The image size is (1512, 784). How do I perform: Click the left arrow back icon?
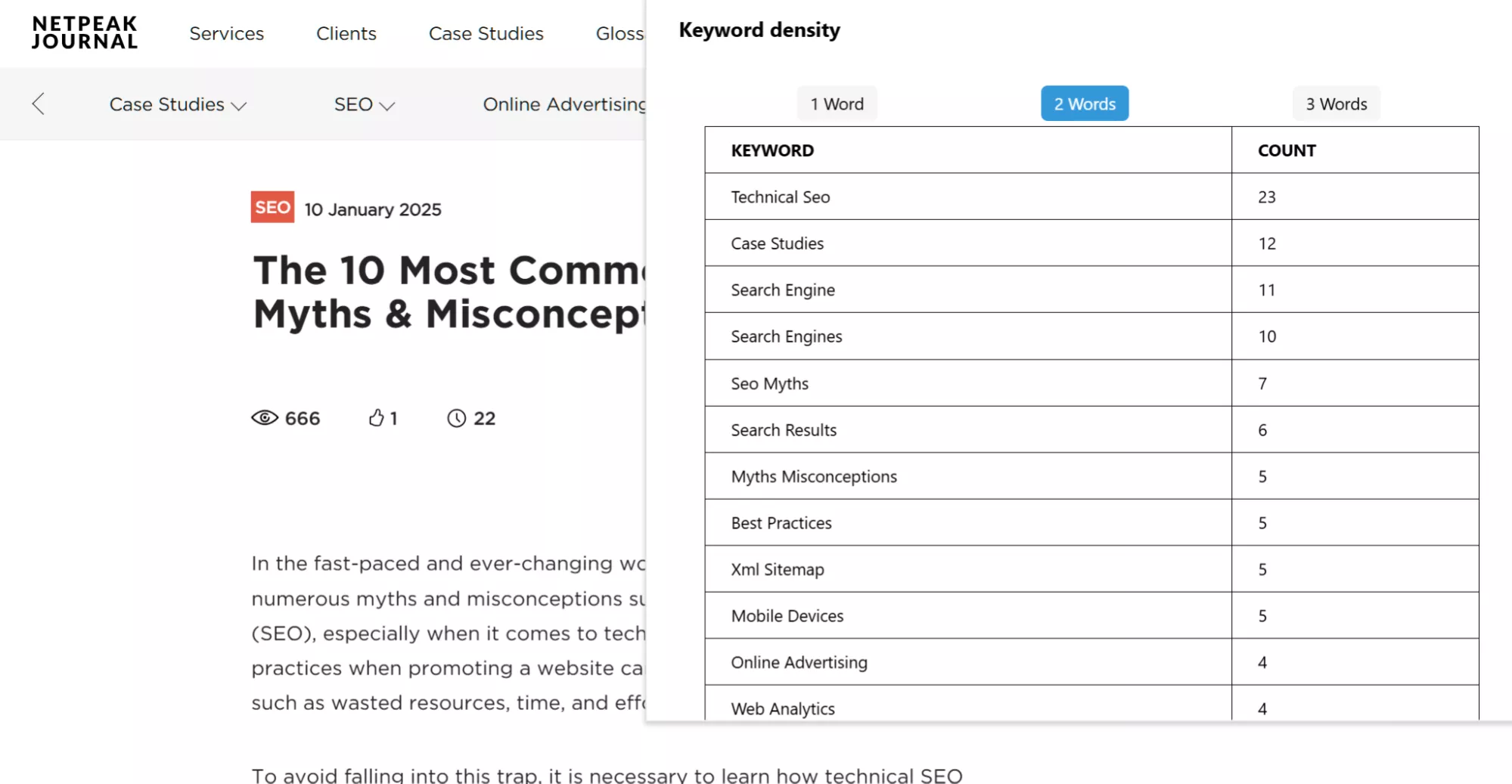pyautogui.click(x=39, y=104)
